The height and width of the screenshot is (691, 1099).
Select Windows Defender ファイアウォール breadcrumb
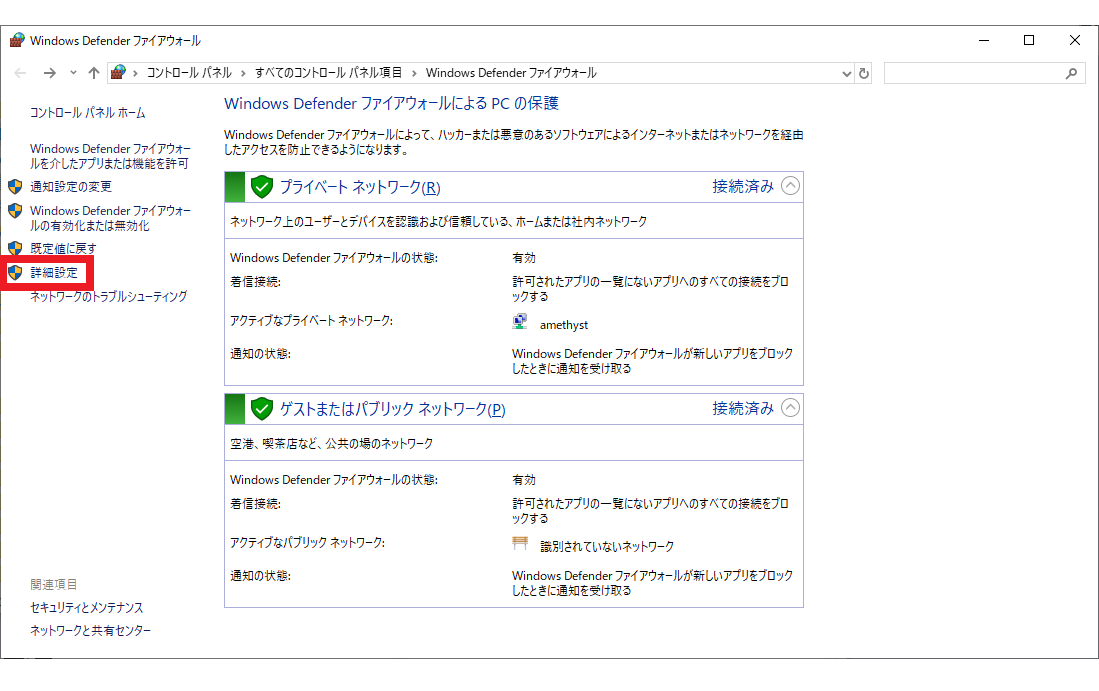pos(511,73)
